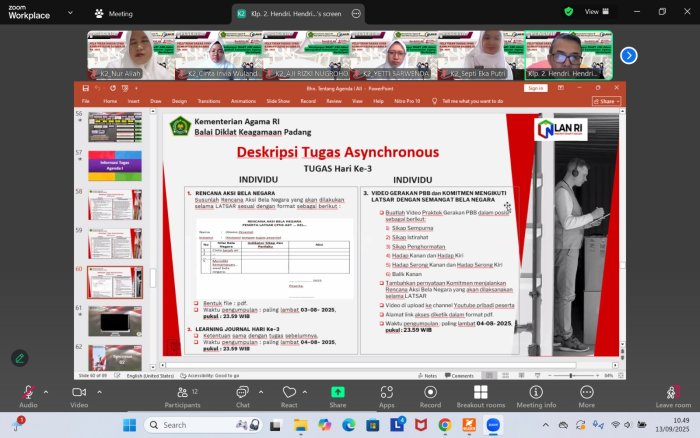
Task: Start recording with the Record button
Action: pyautogui.click(x=430, y=391)
